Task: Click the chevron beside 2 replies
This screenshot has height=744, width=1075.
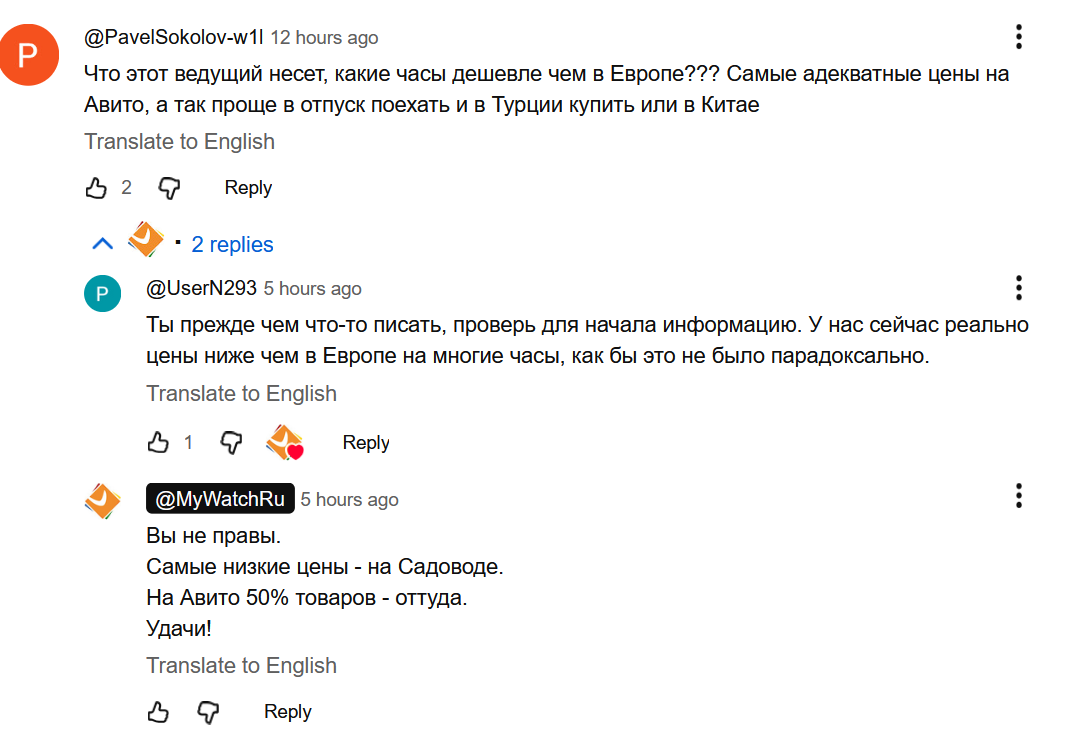Action: [x=102, y=244]
